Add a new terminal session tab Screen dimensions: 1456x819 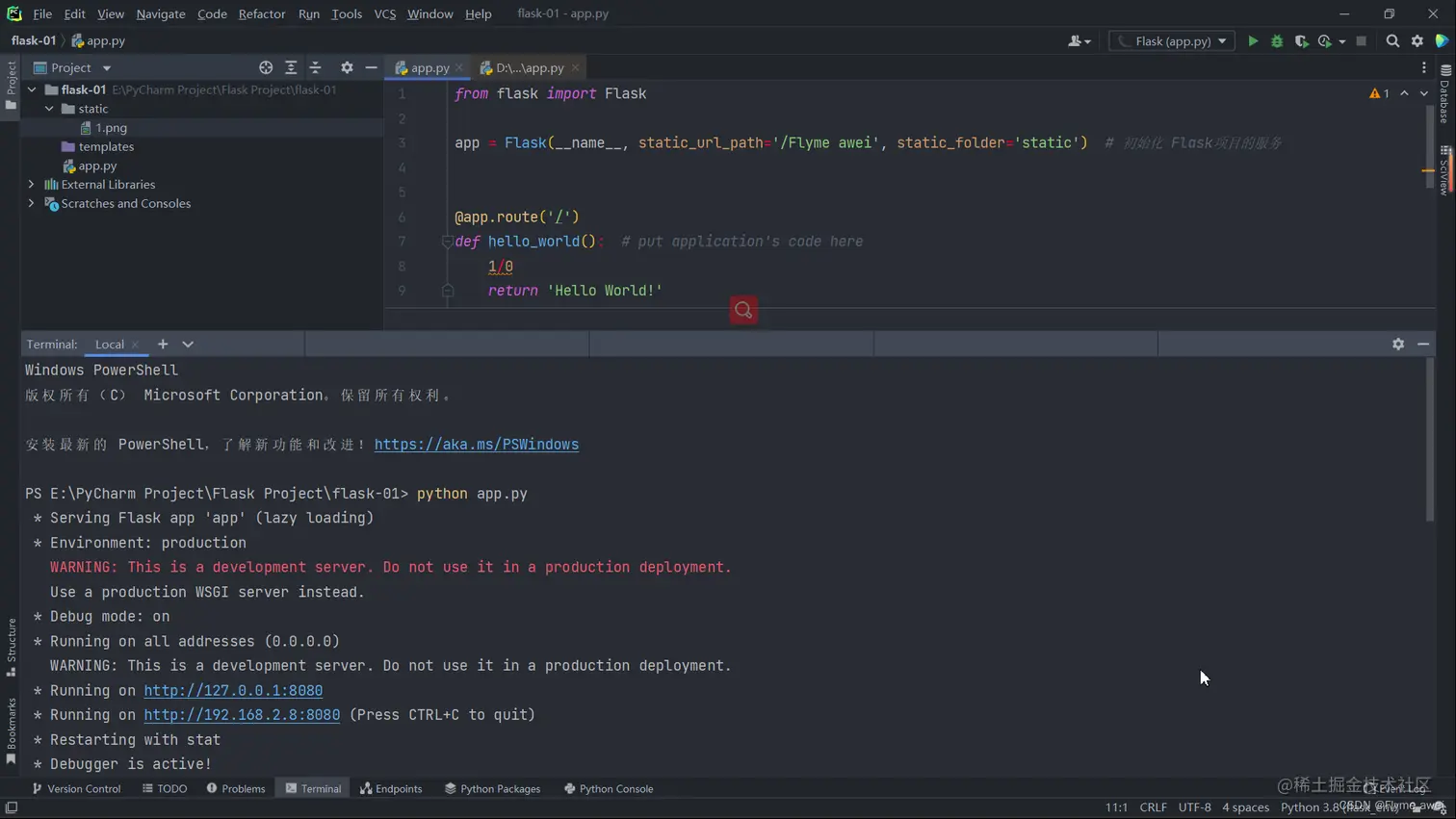(163, 344)
